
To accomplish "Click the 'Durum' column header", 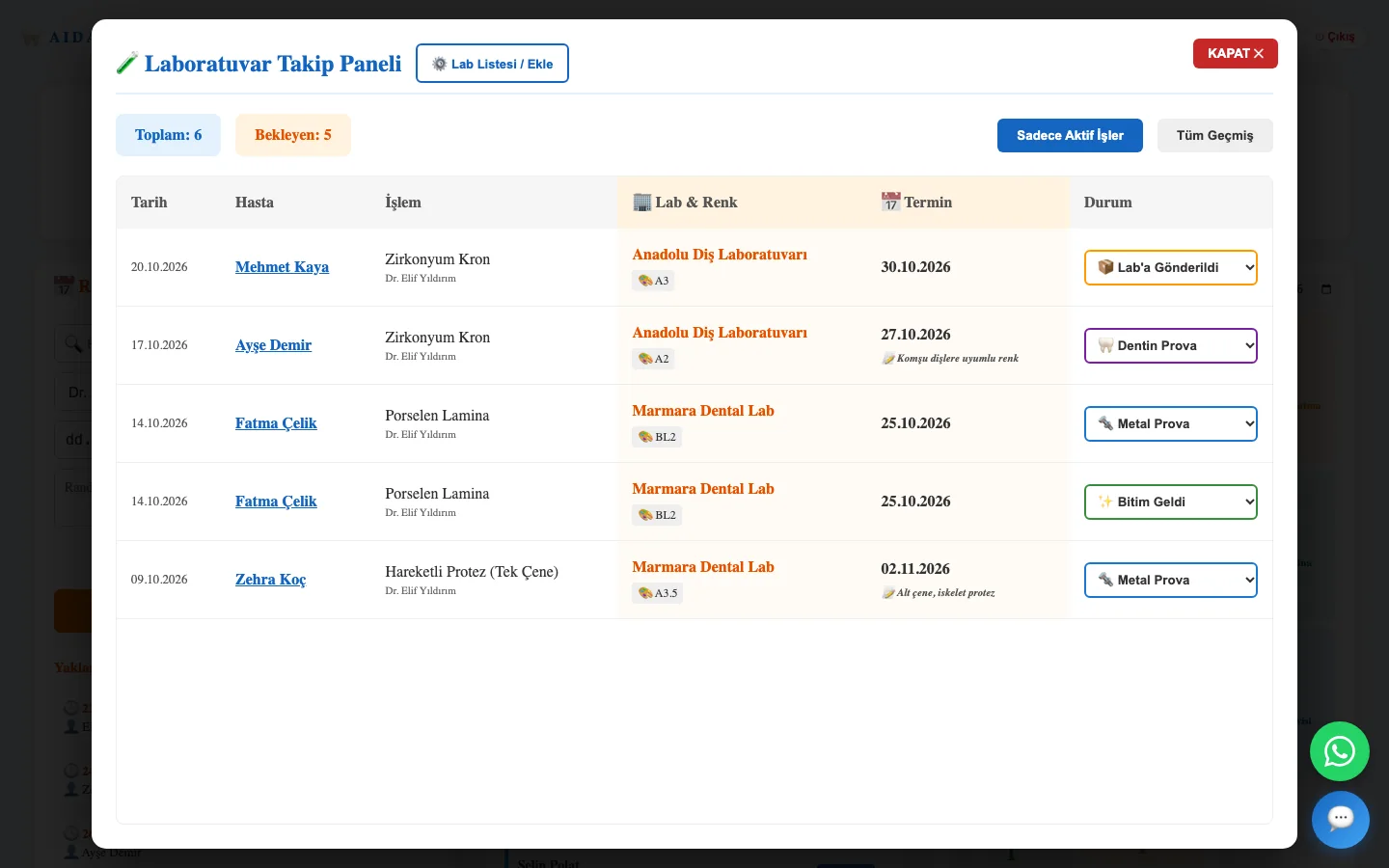I will [1108, 203].
